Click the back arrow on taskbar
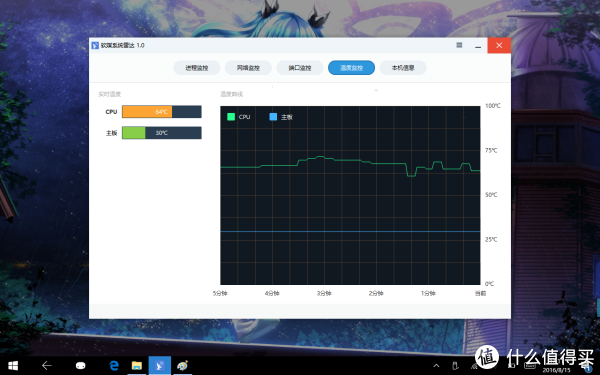 click(47, 365)
